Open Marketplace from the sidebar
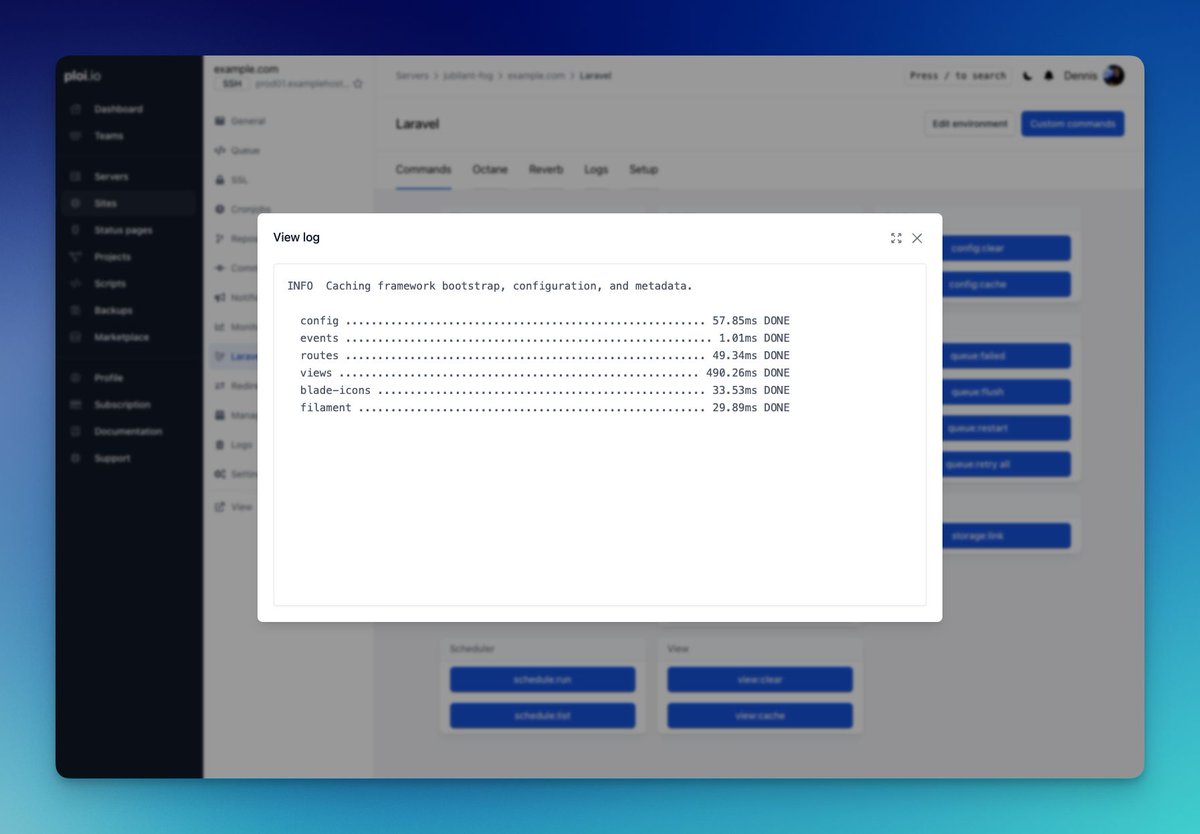The height and width of the screenshot is (834, 1200). (121, 337)
